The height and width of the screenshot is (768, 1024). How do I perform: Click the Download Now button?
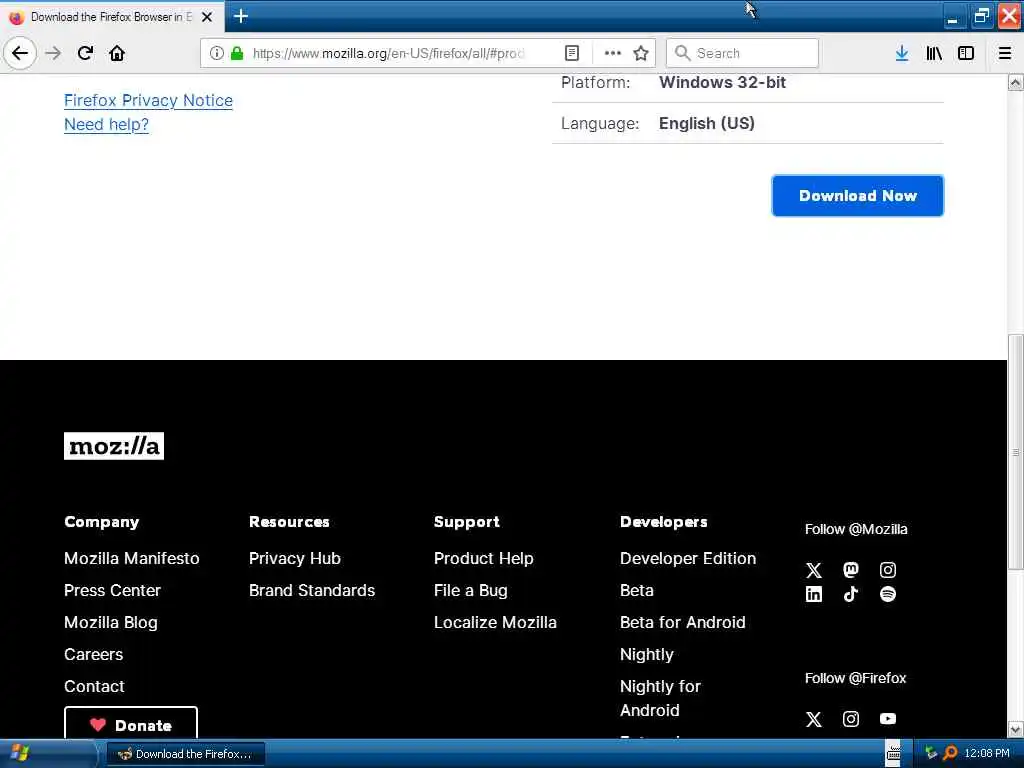pos(857,196)
